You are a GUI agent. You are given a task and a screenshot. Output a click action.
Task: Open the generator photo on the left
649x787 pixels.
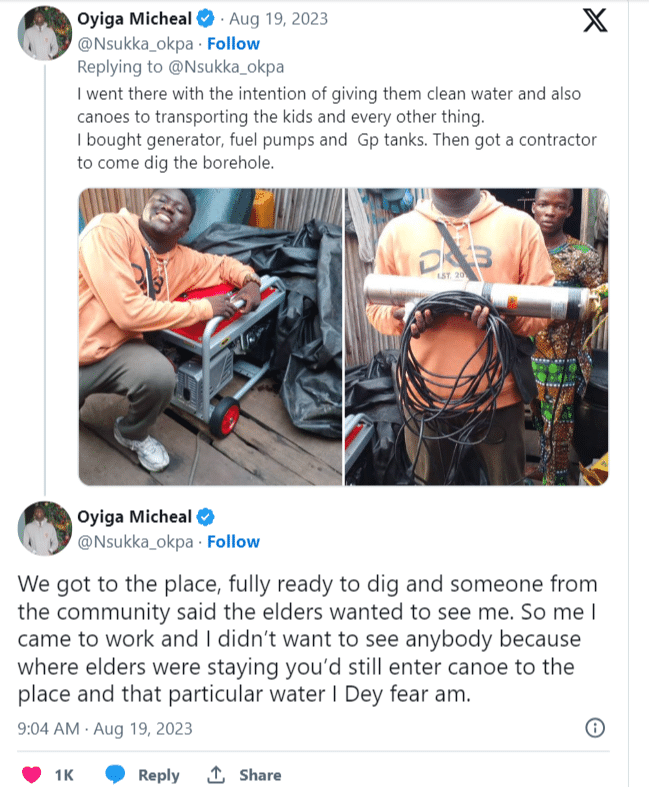coord(210,338)
